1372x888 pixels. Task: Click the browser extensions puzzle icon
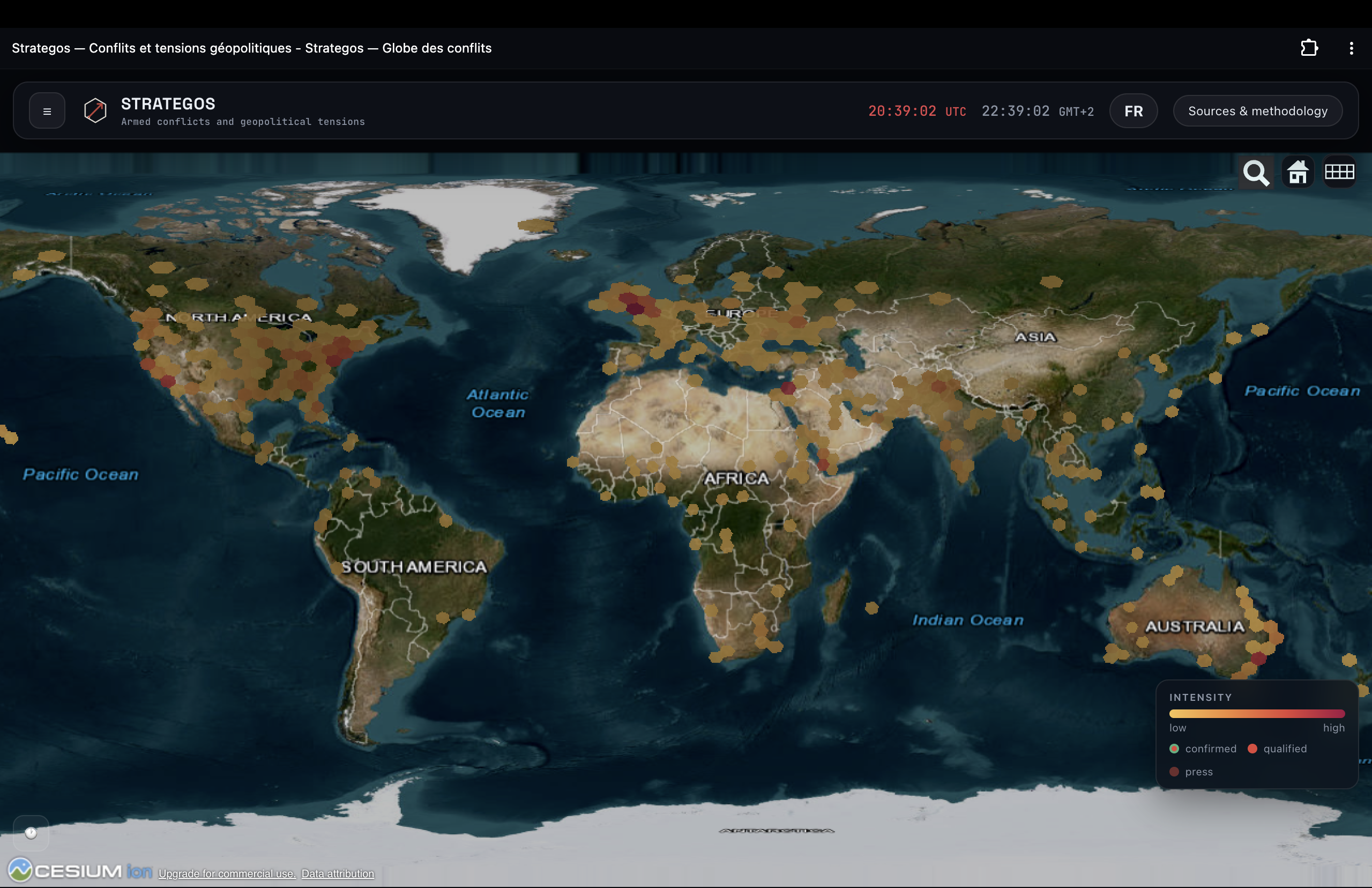(1309, 48)
